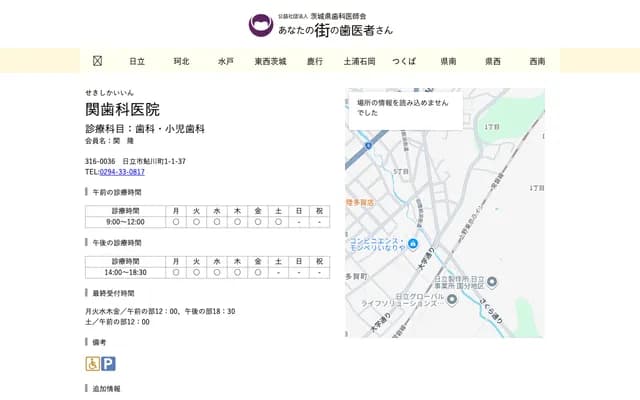This screenshot has height=400, width=640.
Task: Open the 県南 region tab
Action: (x=448, y=61)
